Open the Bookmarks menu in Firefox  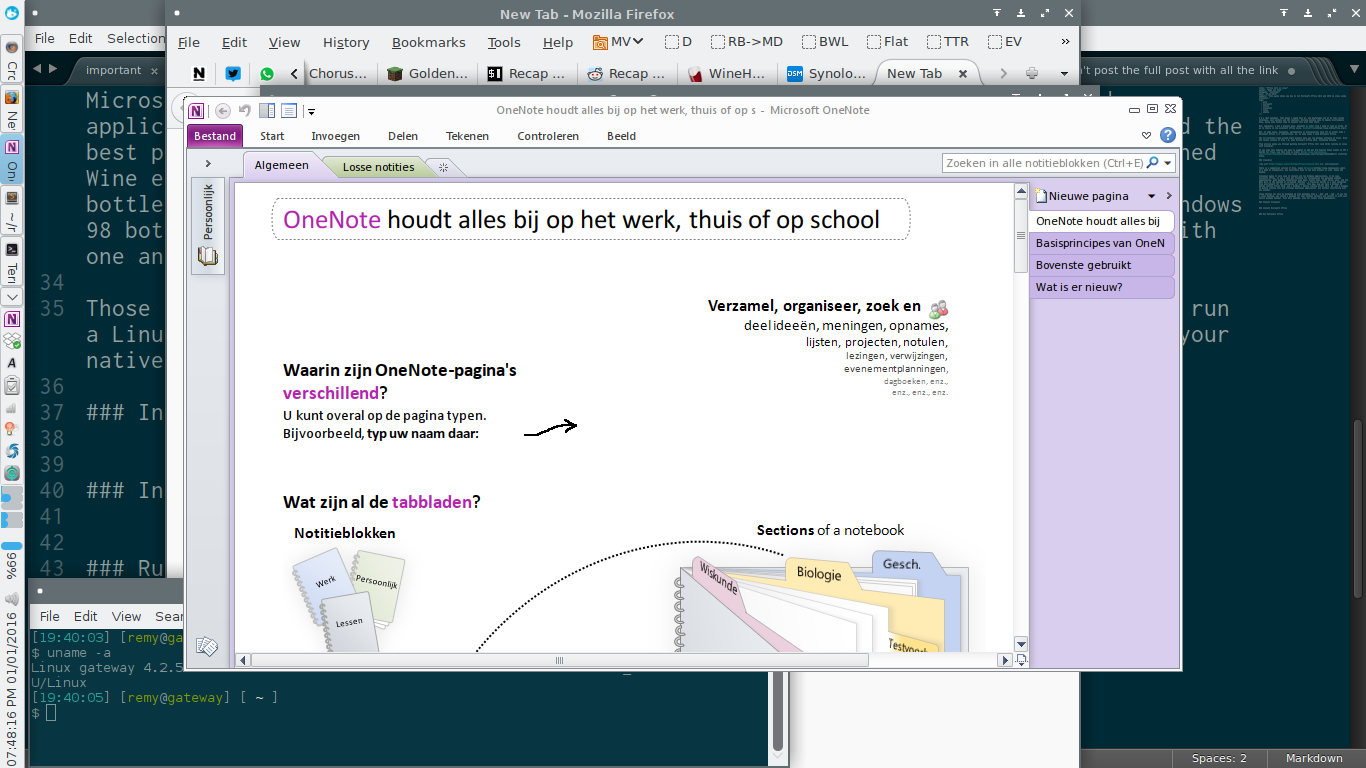429,42
